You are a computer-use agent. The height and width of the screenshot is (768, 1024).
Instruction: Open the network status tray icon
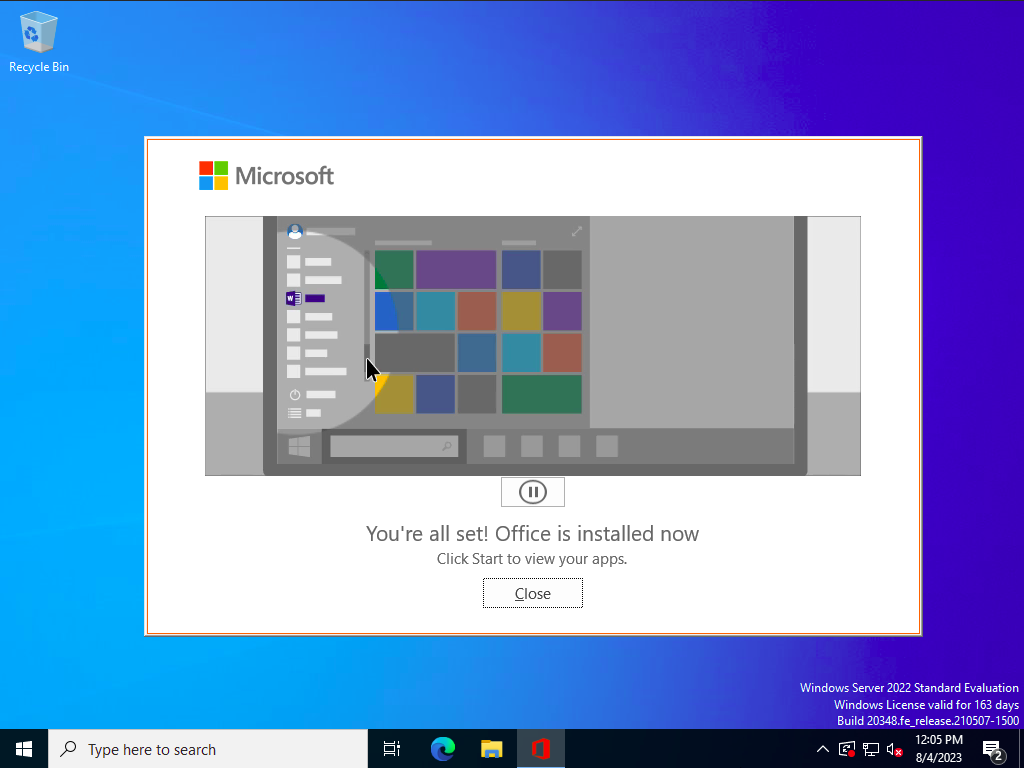871,749
